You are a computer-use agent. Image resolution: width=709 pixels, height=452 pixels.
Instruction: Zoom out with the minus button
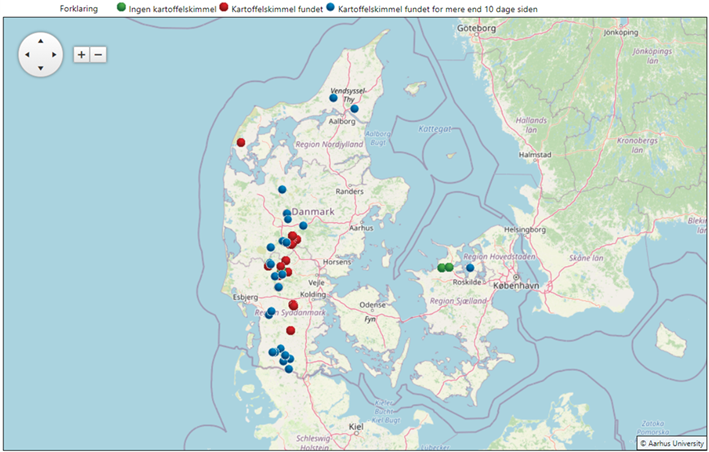pos(98,54)
